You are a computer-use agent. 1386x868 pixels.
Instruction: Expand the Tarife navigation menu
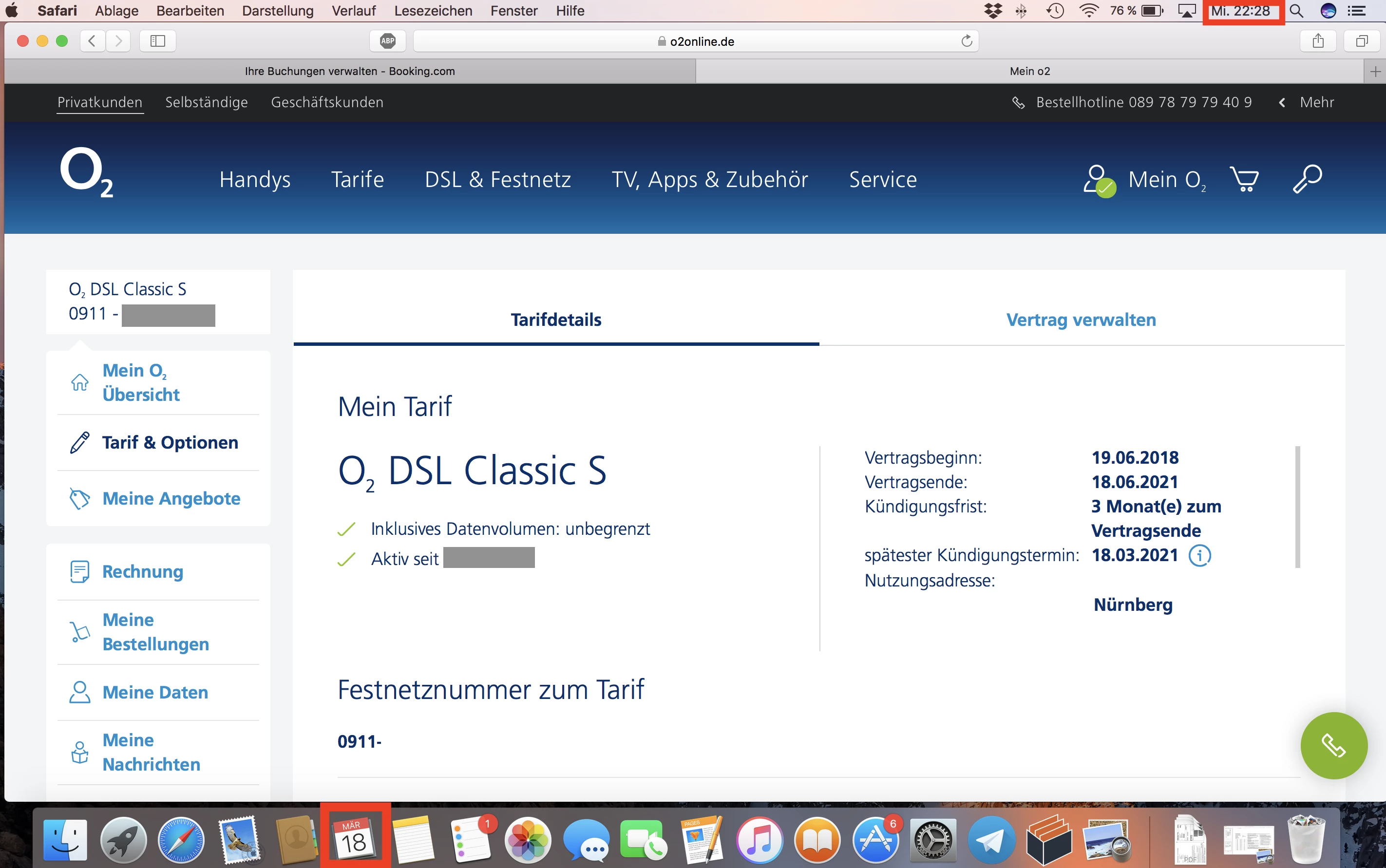(357, 180)
